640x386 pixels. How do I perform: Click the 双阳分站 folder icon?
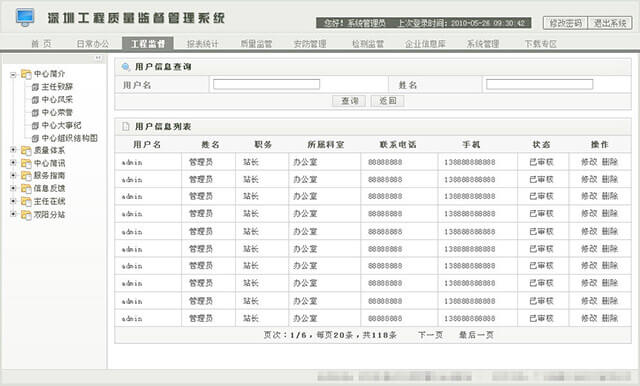pos(26,215)
